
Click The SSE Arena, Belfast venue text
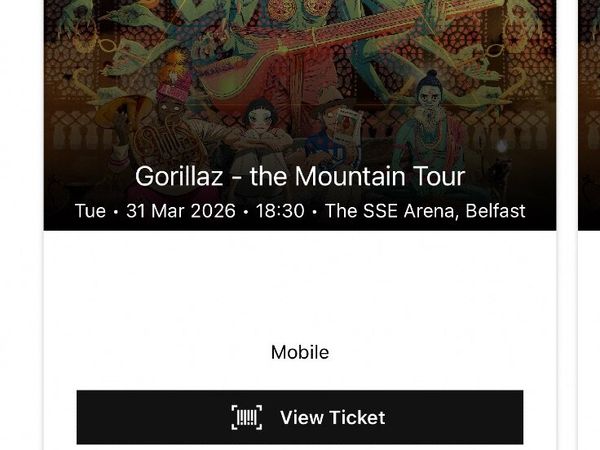click(x=425, y=211)
